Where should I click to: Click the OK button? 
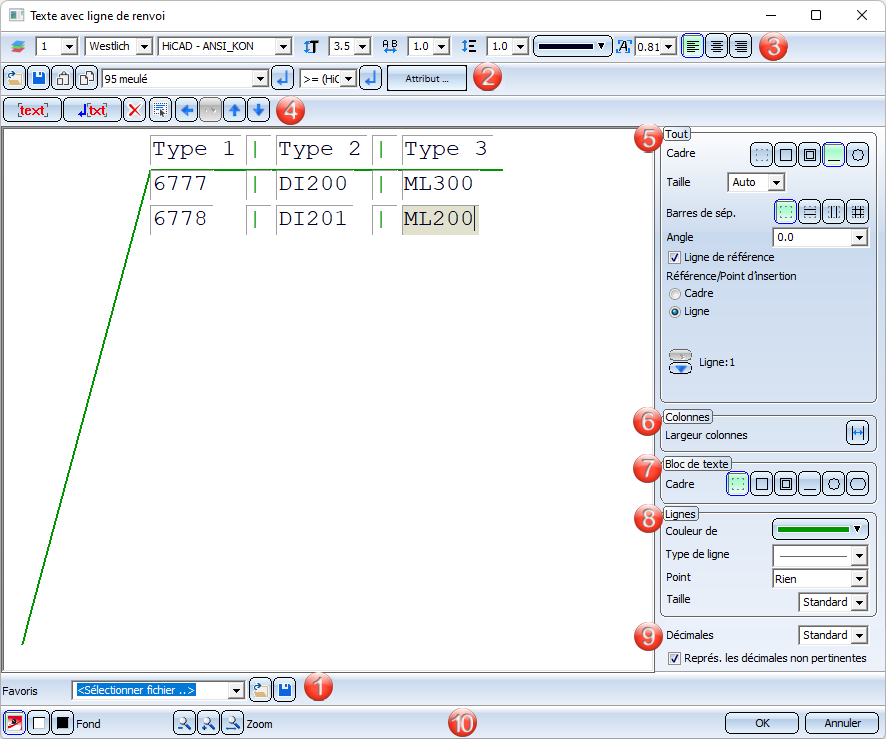(x=762, y=723)
